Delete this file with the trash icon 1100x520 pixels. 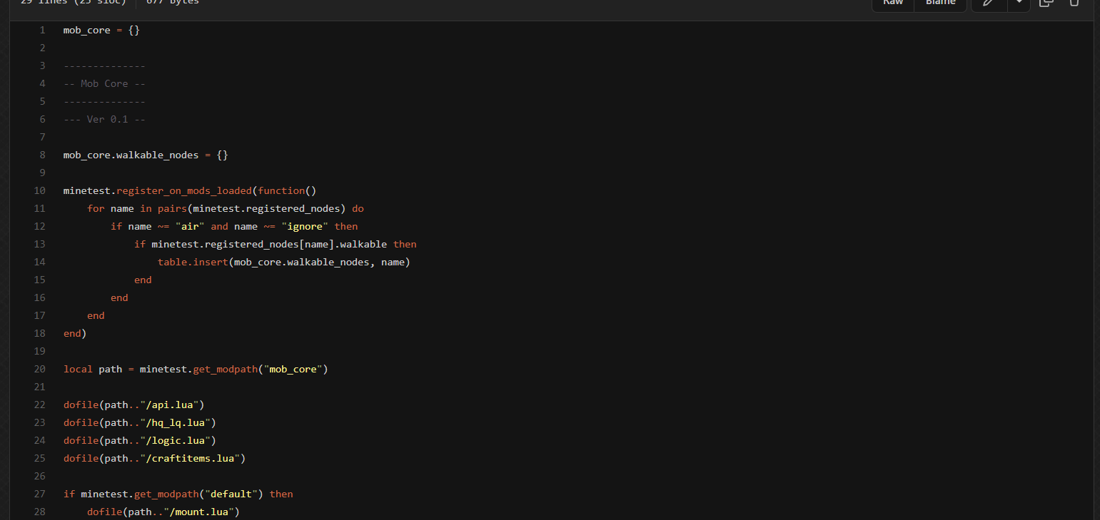click(1074, 3)
